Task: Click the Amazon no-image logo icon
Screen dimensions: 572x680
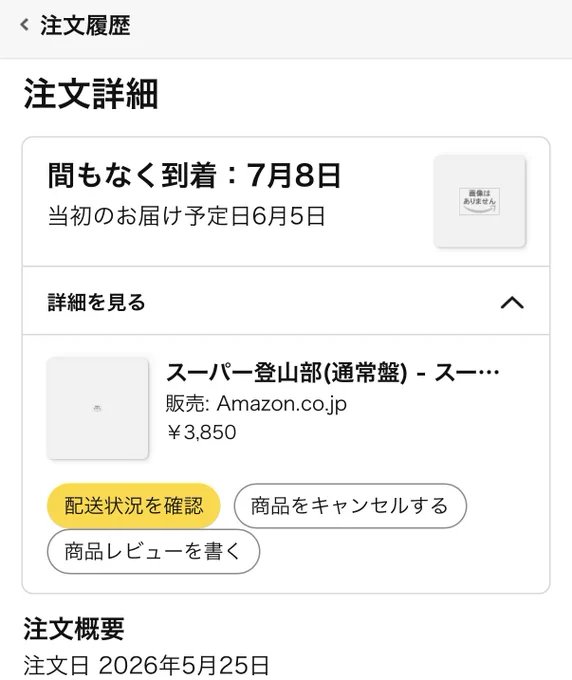Action: click(480, 201)
